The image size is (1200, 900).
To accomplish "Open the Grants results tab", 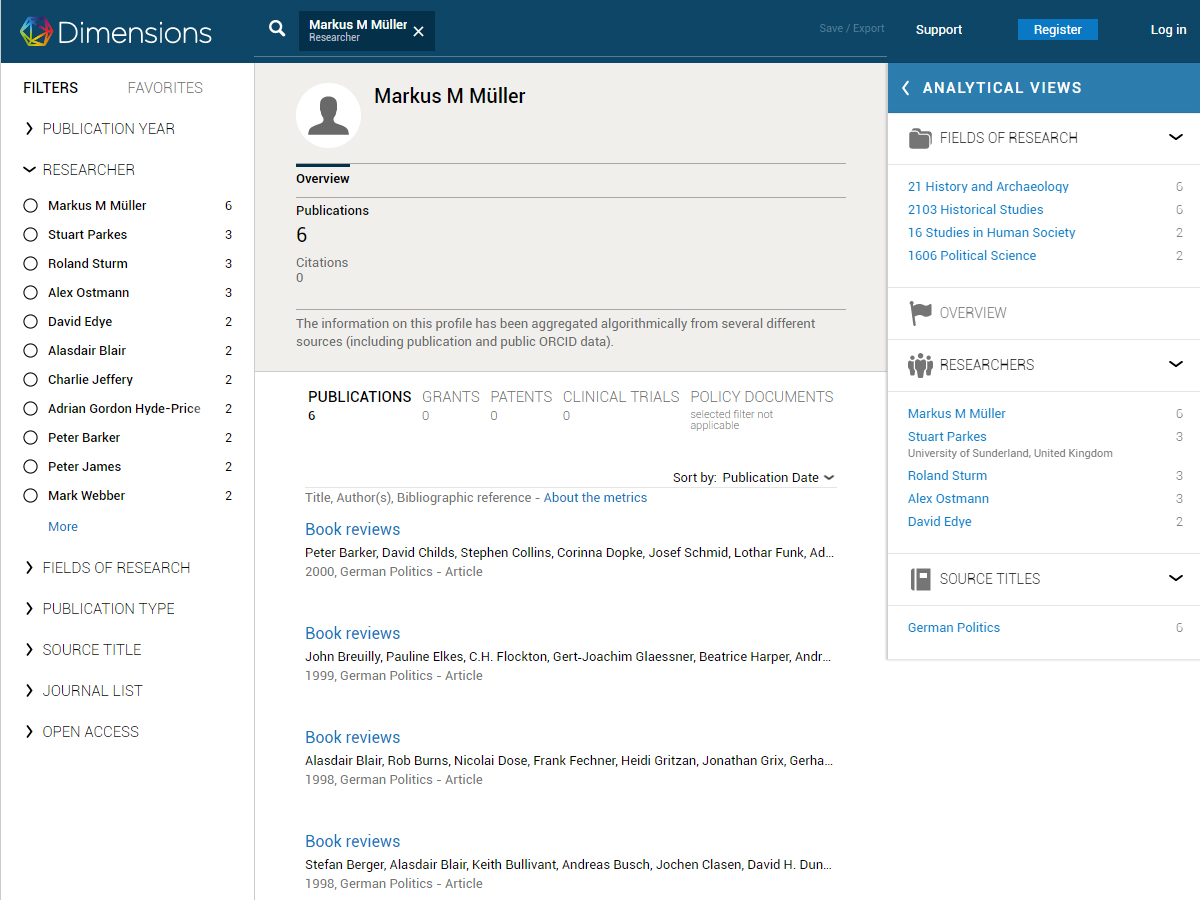I will pos(450,397).
